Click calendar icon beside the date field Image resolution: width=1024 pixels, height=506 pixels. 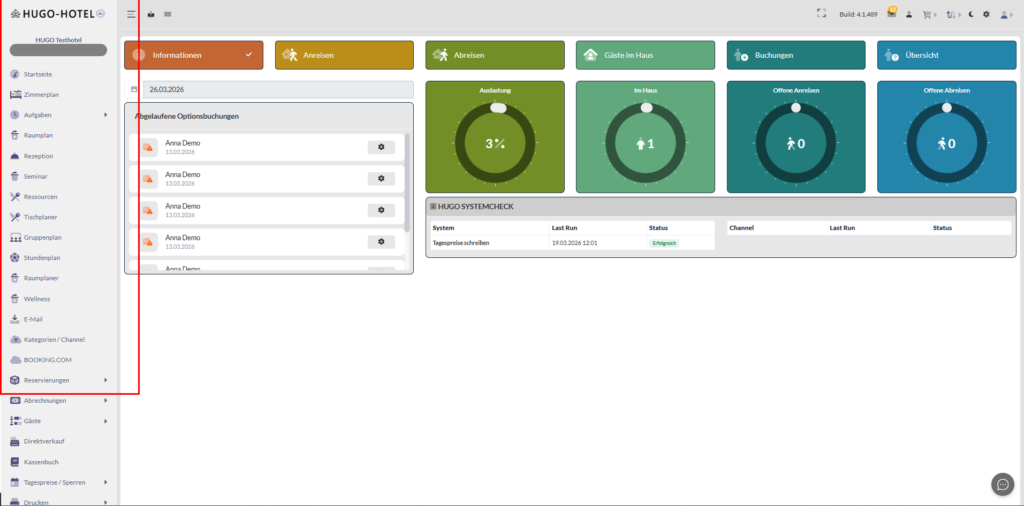click(134, 89)
